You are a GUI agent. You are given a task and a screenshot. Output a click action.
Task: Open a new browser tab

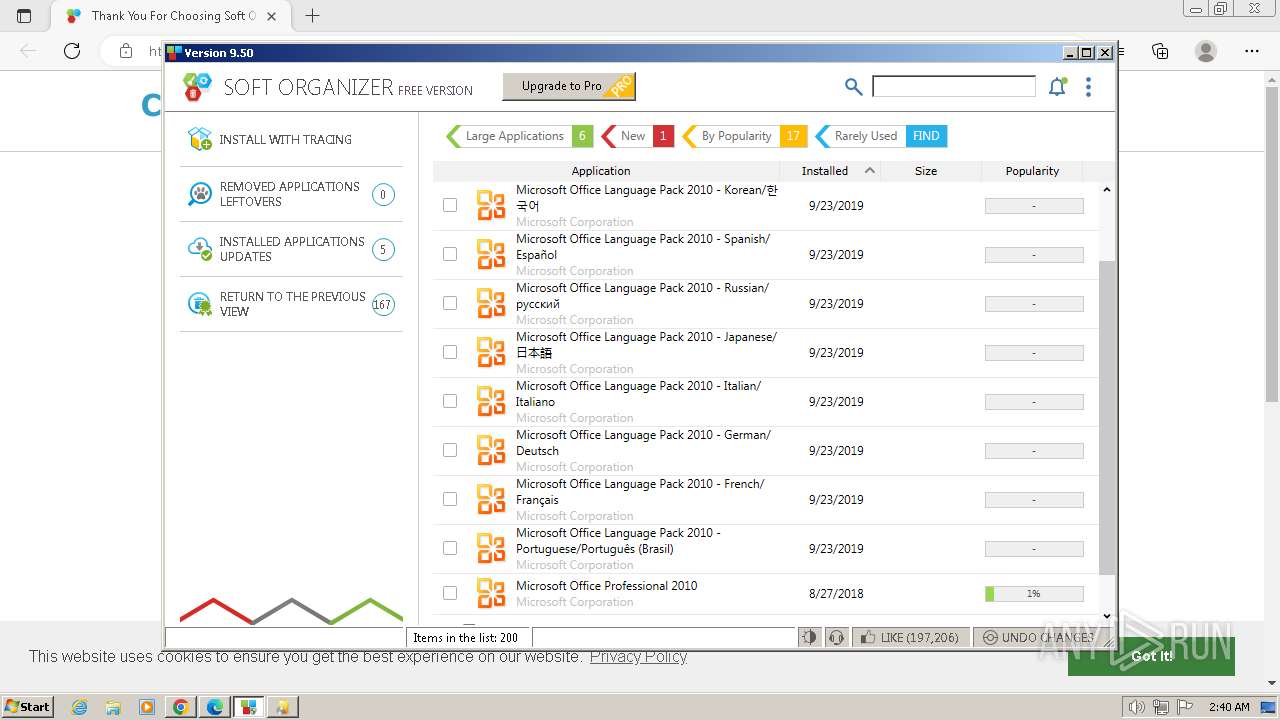(x=312, y=16)
